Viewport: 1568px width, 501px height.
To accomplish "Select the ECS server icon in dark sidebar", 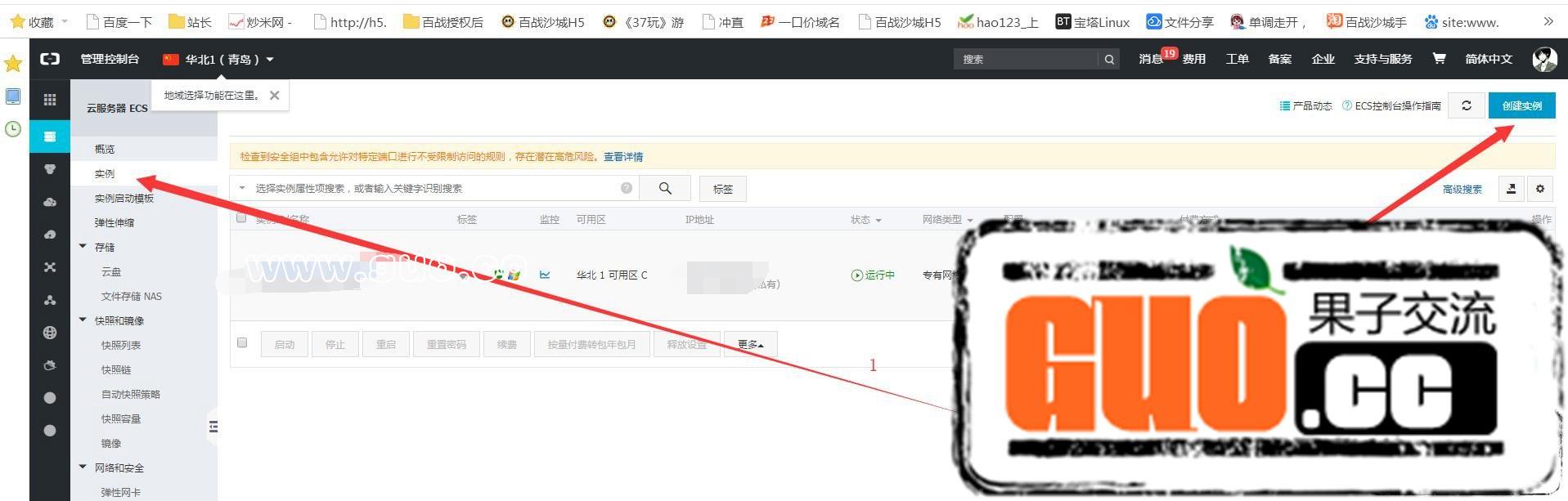I will coord(50,136).
